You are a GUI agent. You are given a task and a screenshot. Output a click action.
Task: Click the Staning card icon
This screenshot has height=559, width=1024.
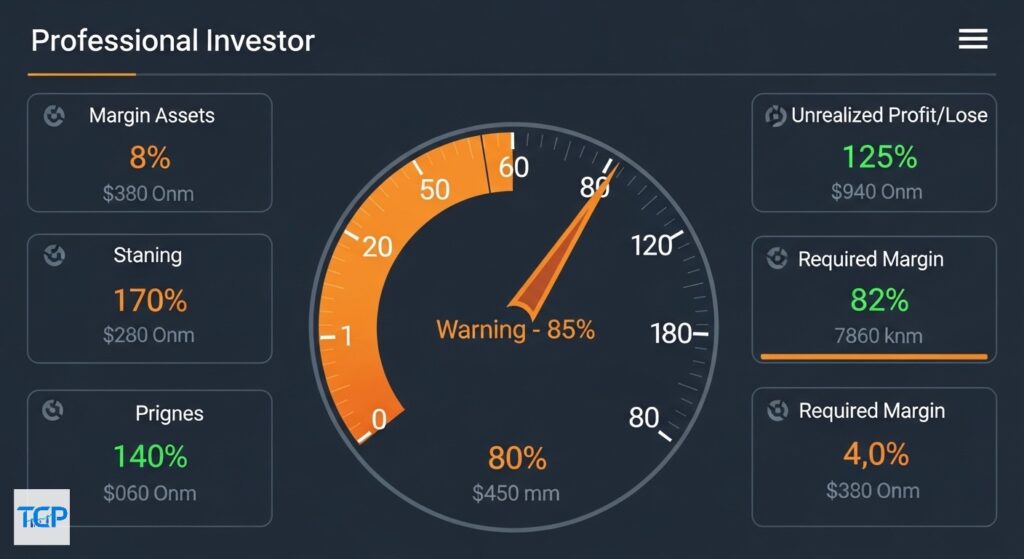click(x=55, y=256)
